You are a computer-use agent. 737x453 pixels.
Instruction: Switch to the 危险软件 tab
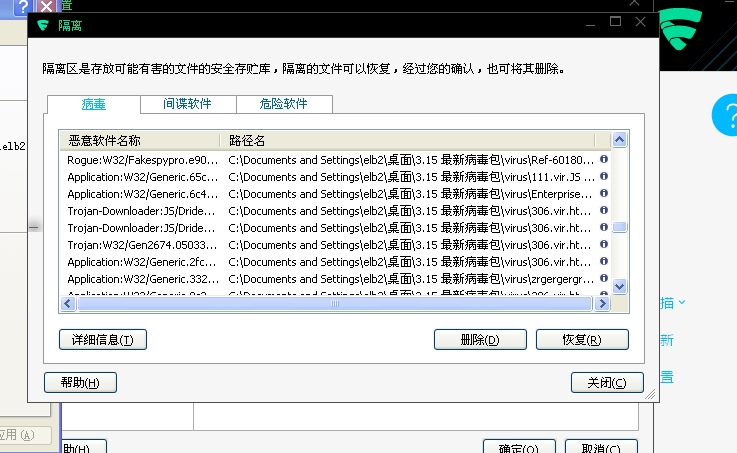[x=284, y=104]
